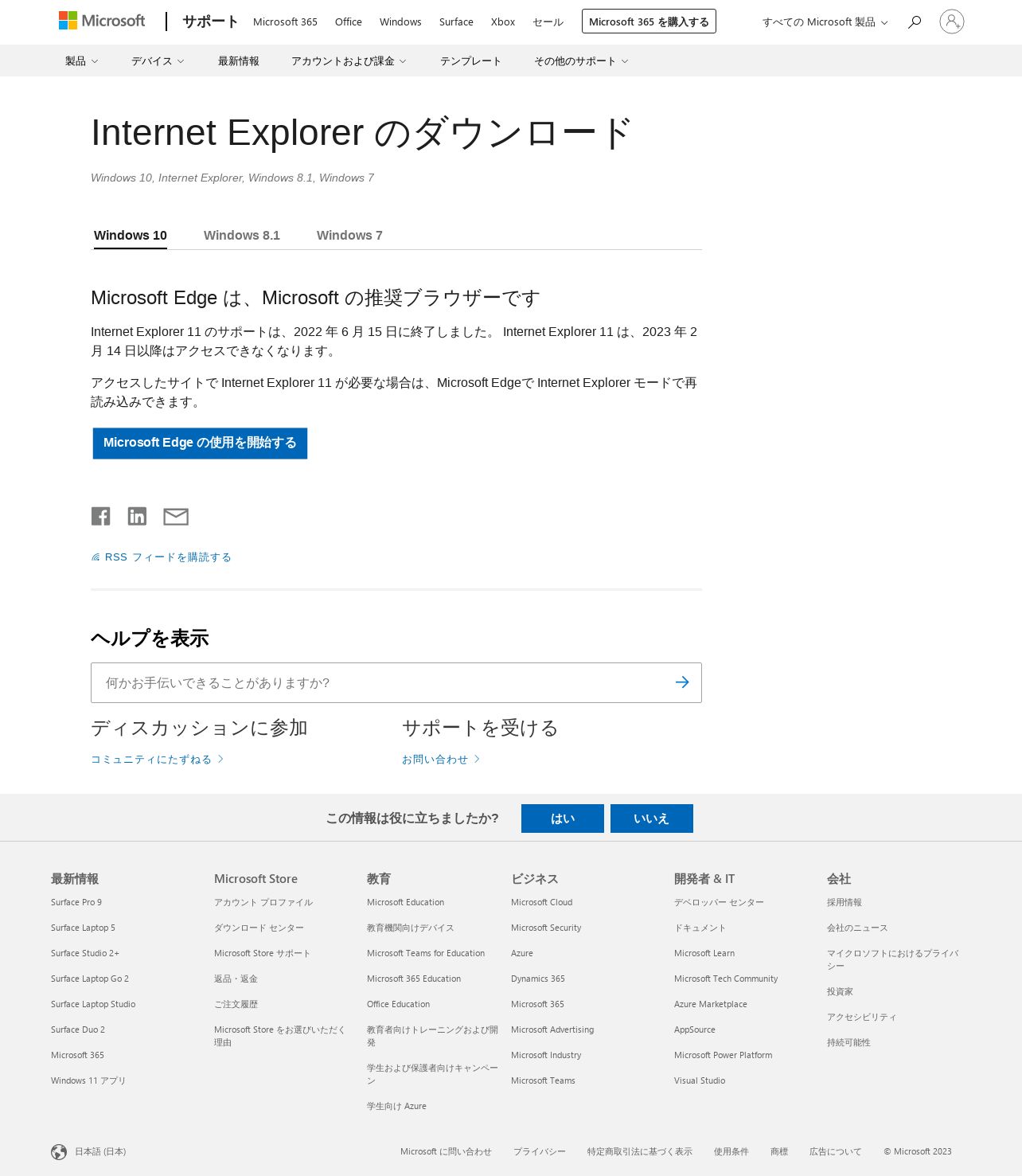Switch to the Windows 8.1 tab
This screenshot has height=1176, width=1022.
pyautogui.click(x=242, y=235)
